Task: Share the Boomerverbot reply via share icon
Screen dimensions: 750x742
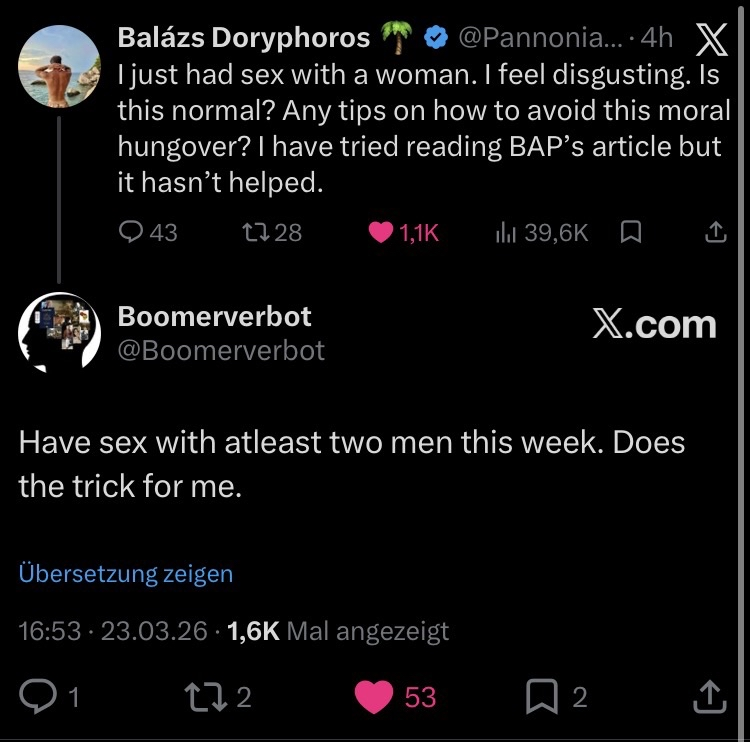Action: [708, 697]
